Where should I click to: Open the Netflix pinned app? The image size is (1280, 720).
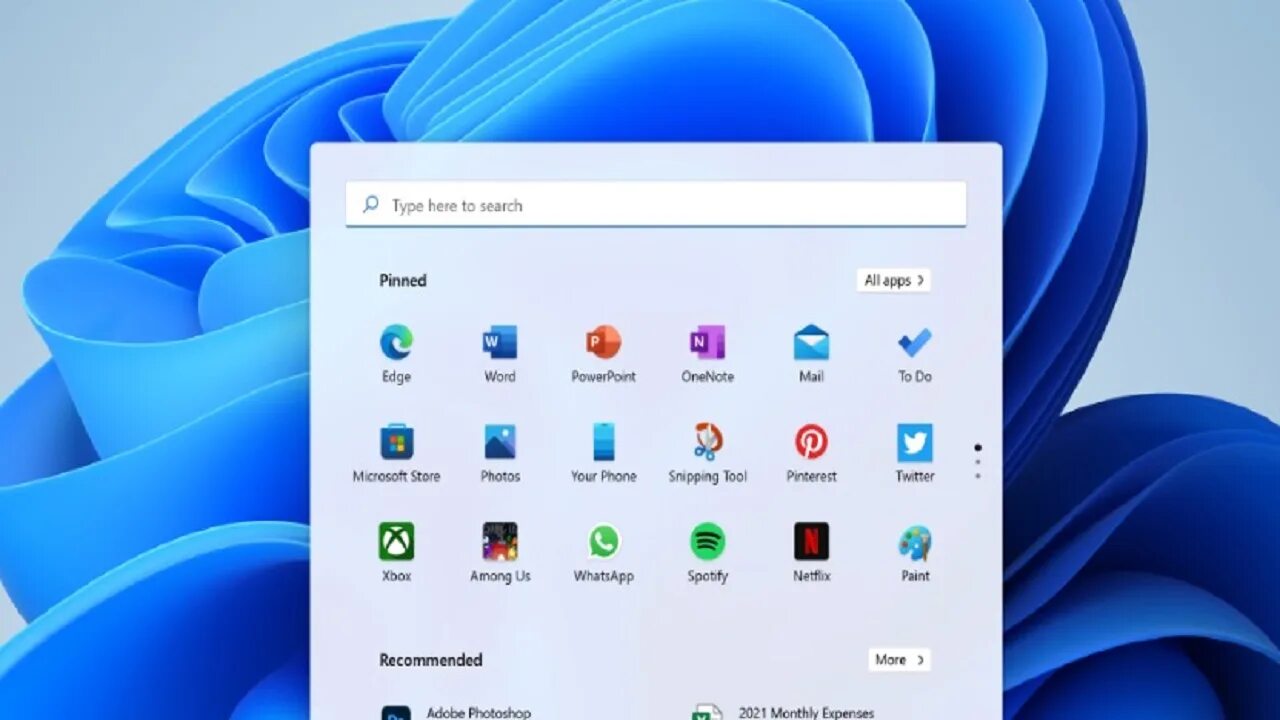[811, 542]
